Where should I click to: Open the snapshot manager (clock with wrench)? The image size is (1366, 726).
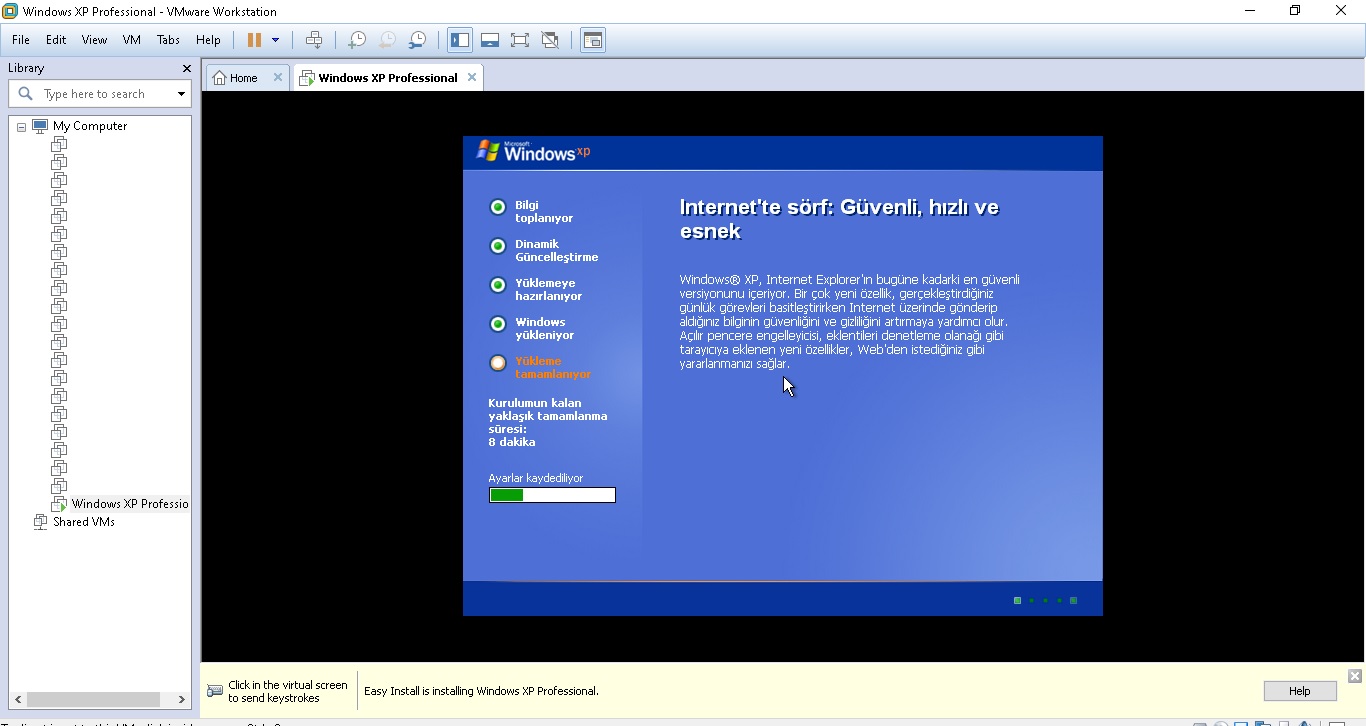pos(418,40)
